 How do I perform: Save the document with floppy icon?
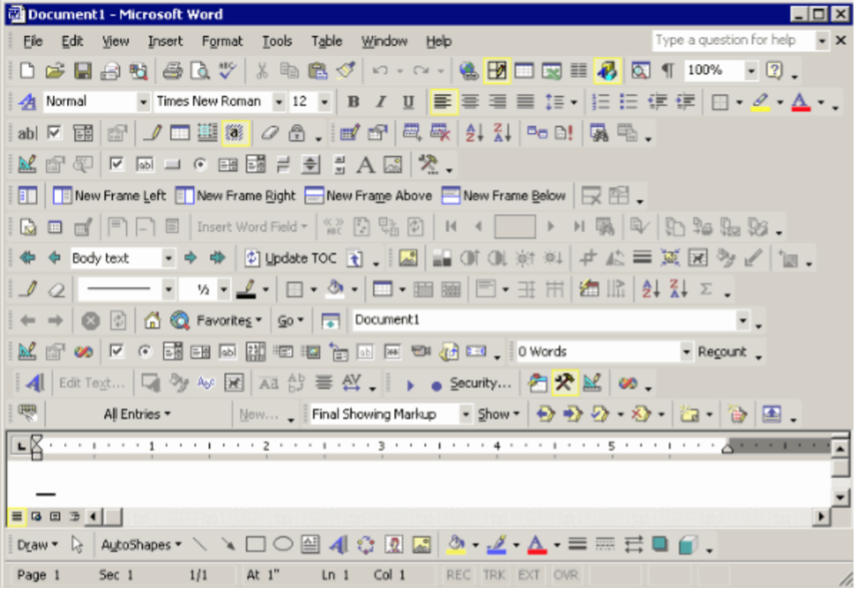tap(83, 71)
